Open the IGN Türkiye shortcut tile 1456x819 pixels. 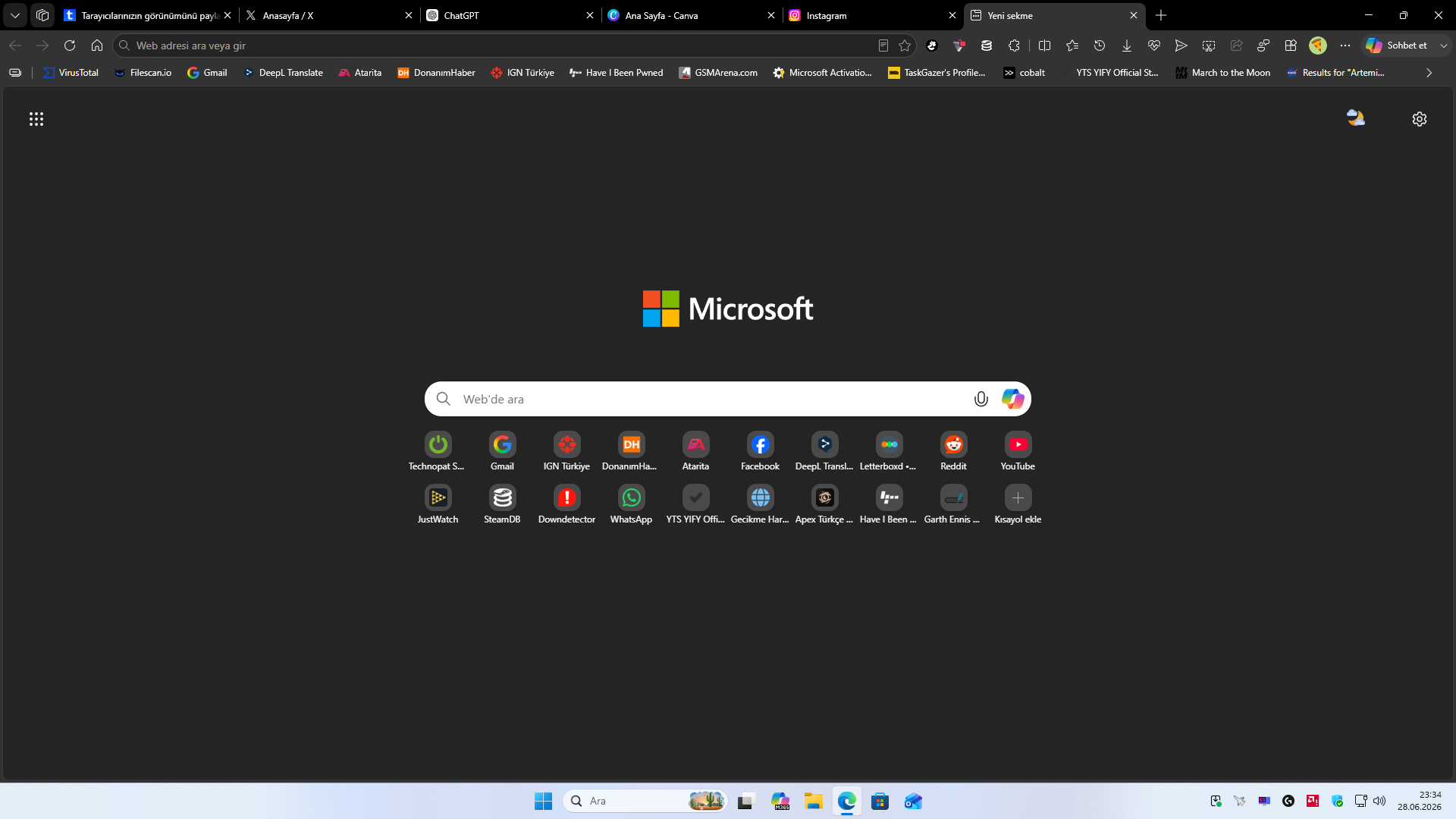566,452
